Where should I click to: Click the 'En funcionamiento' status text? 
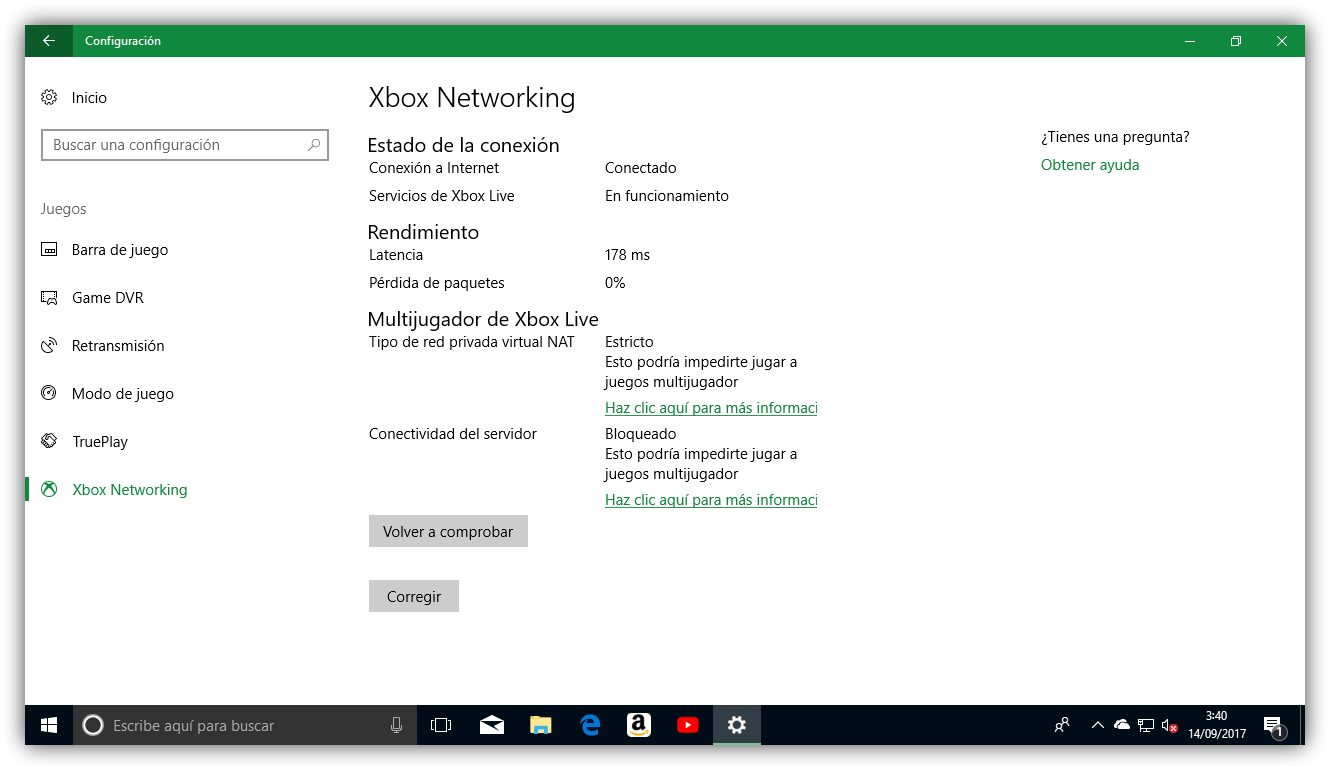(667, 196)
